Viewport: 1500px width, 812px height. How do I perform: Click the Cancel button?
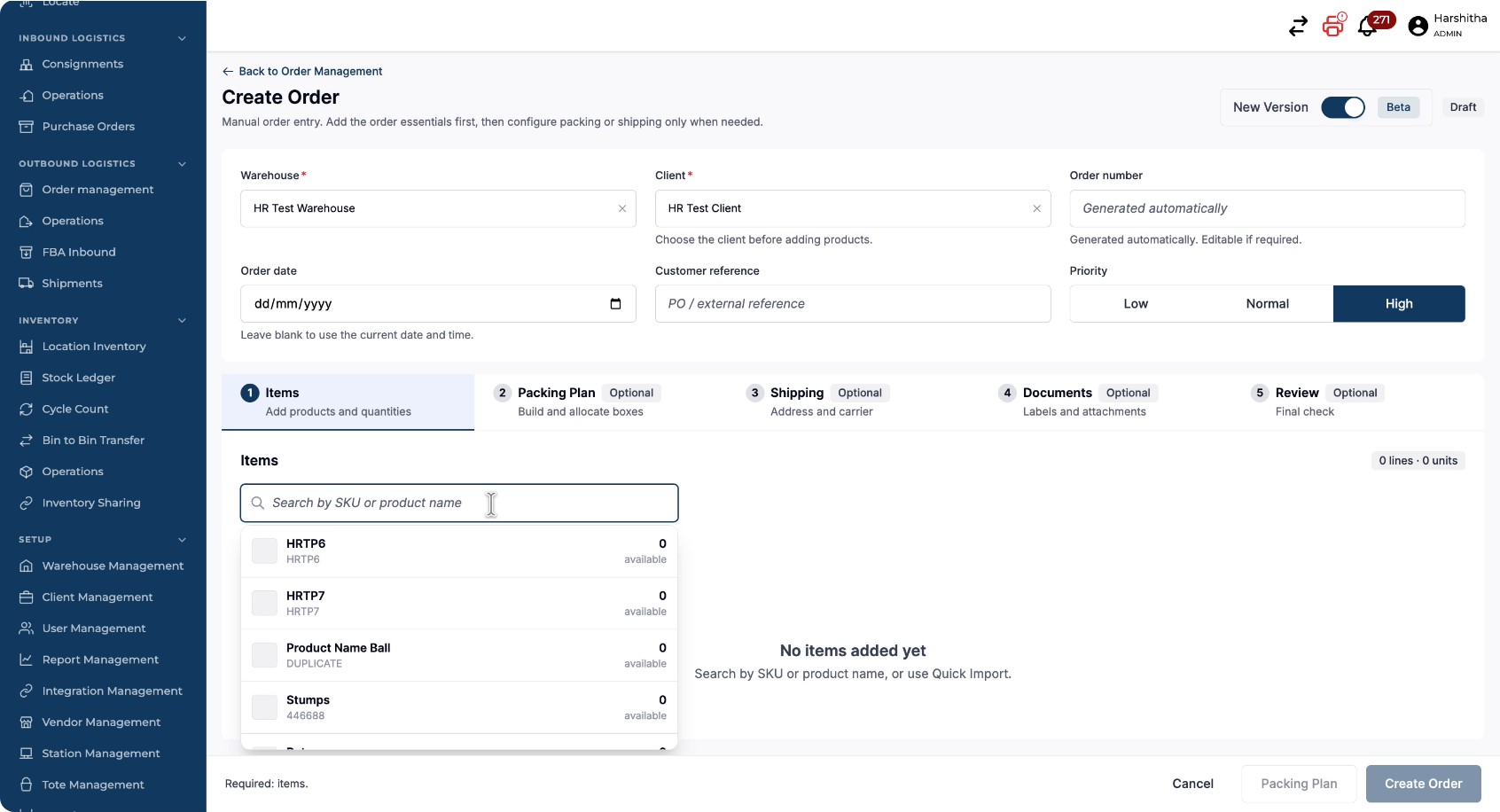point(1192,784)
